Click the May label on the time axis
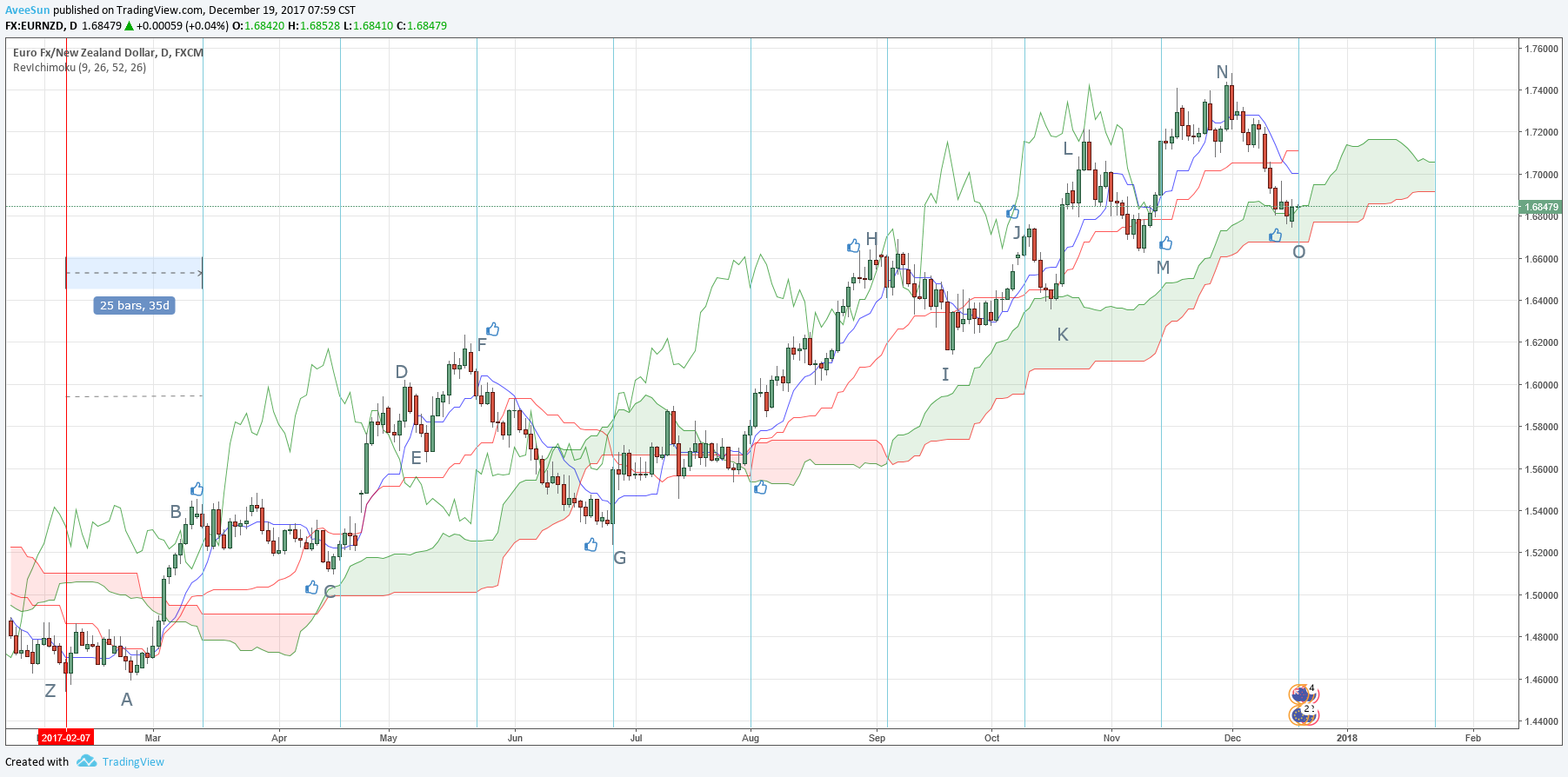This screenshot has width=1568, height=777. [x=389, y=738]
